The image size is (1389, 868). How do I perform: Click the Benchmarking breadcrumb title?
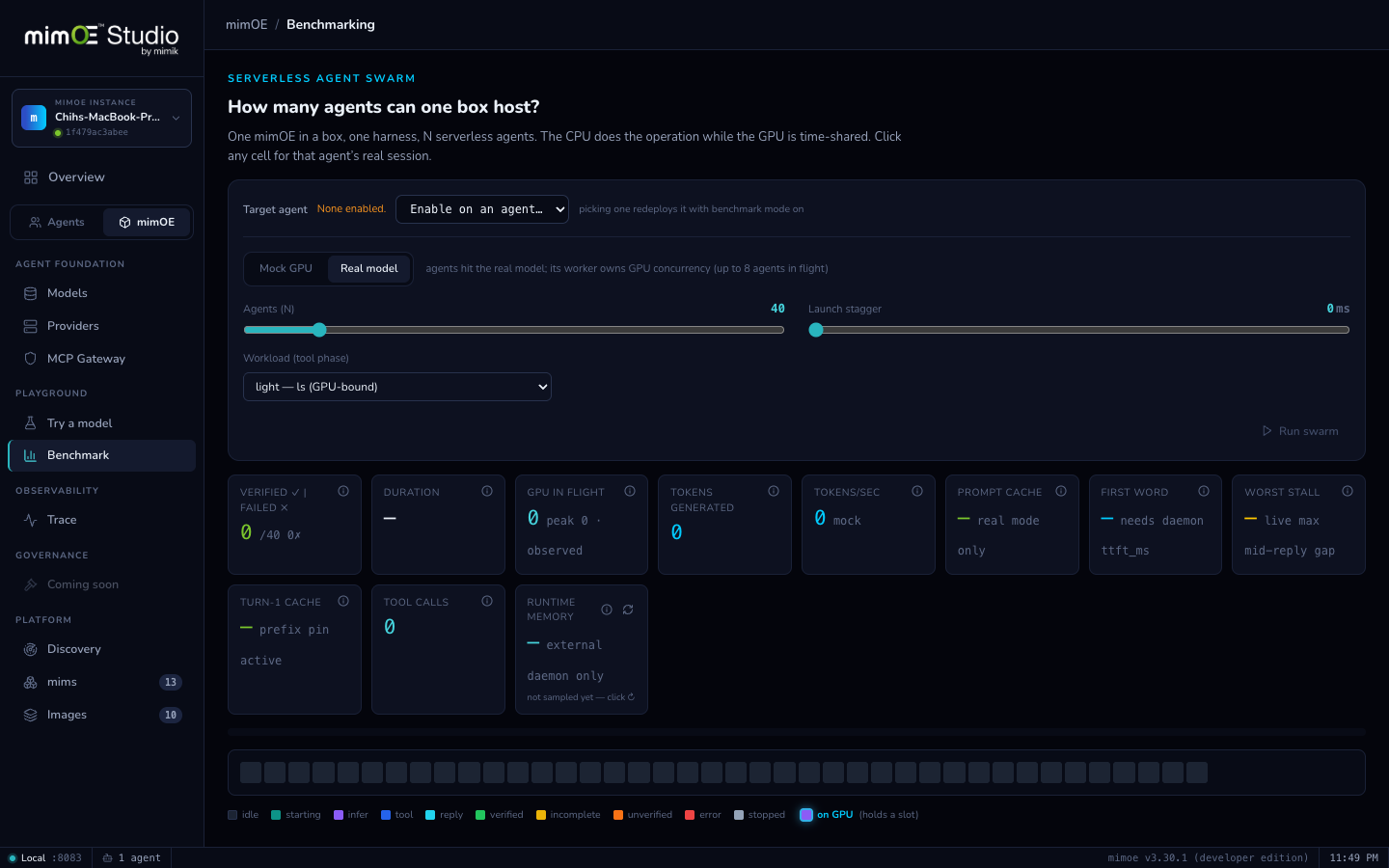click(x=331, y=25)
